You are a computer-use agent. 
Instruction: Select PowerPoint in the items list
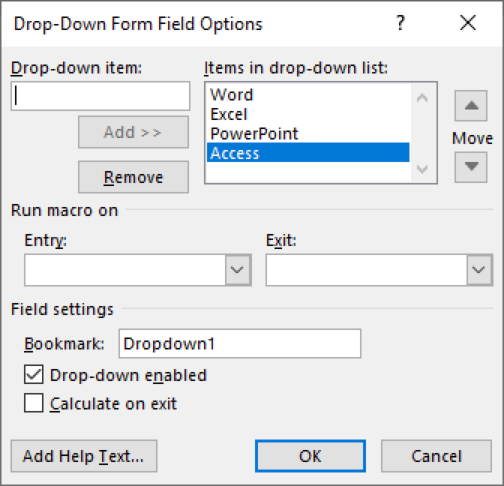tap(308, 134)
